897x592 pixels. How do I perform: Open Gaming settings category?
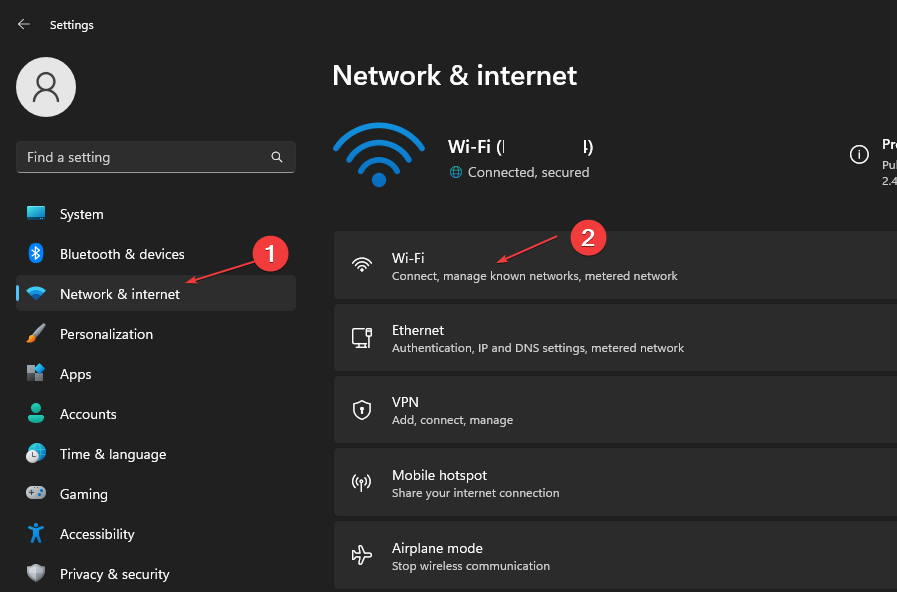[84, 494]
